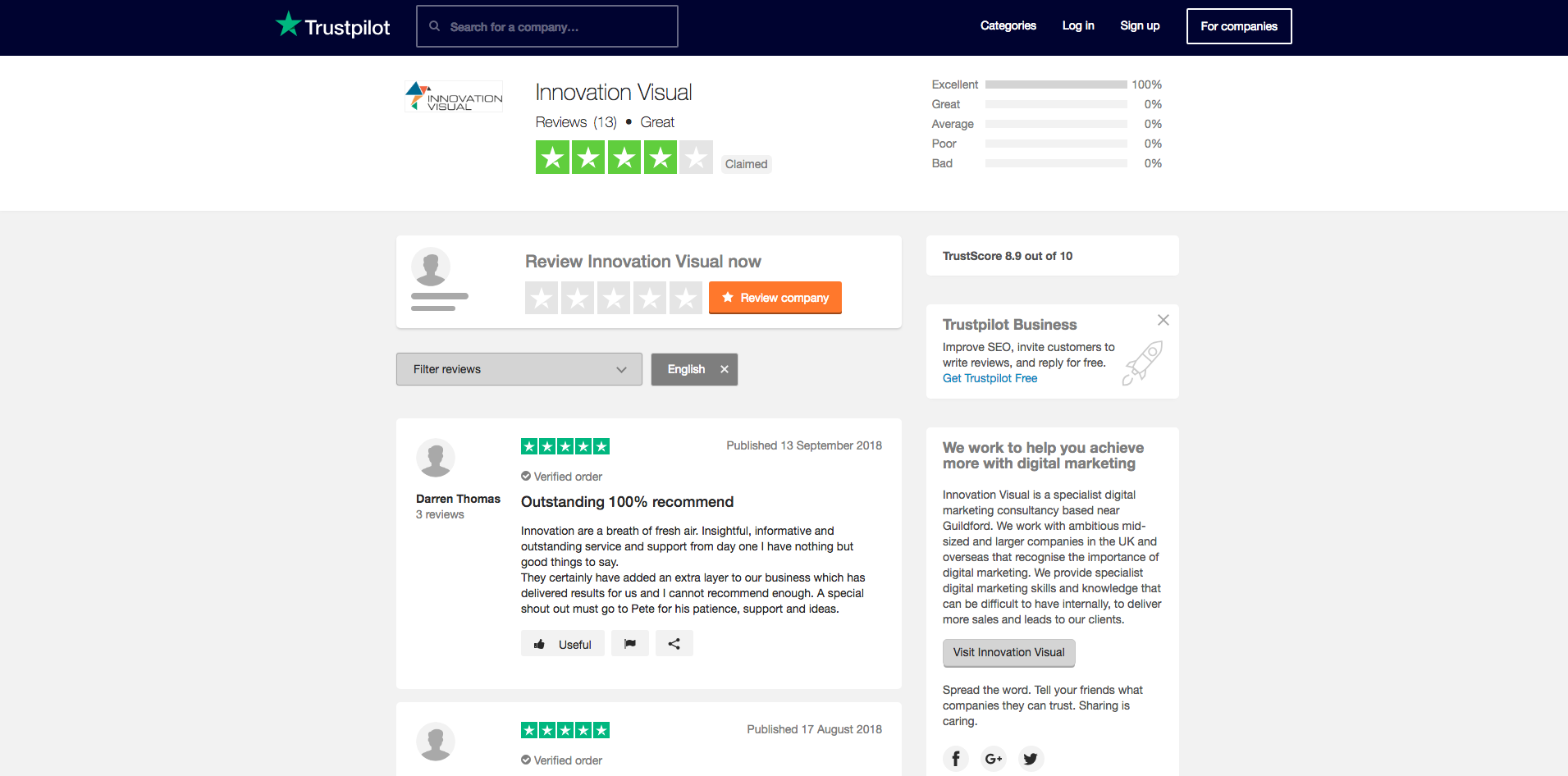Click the Verified order badge on Darren's review
Viewport: 1568px width, 776px height.
561,477
